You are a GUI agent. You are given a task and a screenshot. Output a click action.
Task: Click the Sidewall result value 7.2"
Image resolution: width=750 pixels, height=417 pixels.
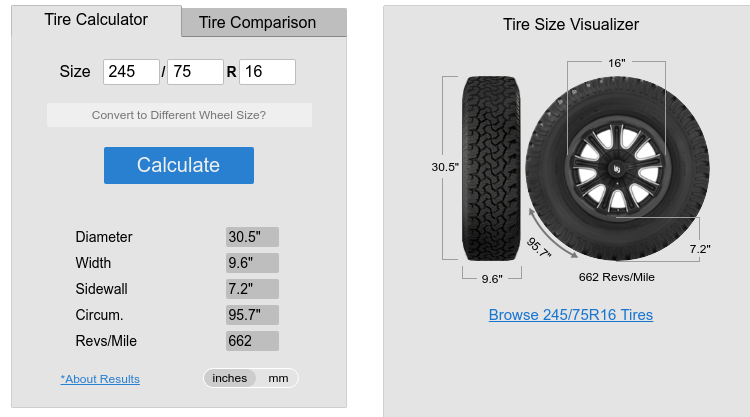pos(252,289)
